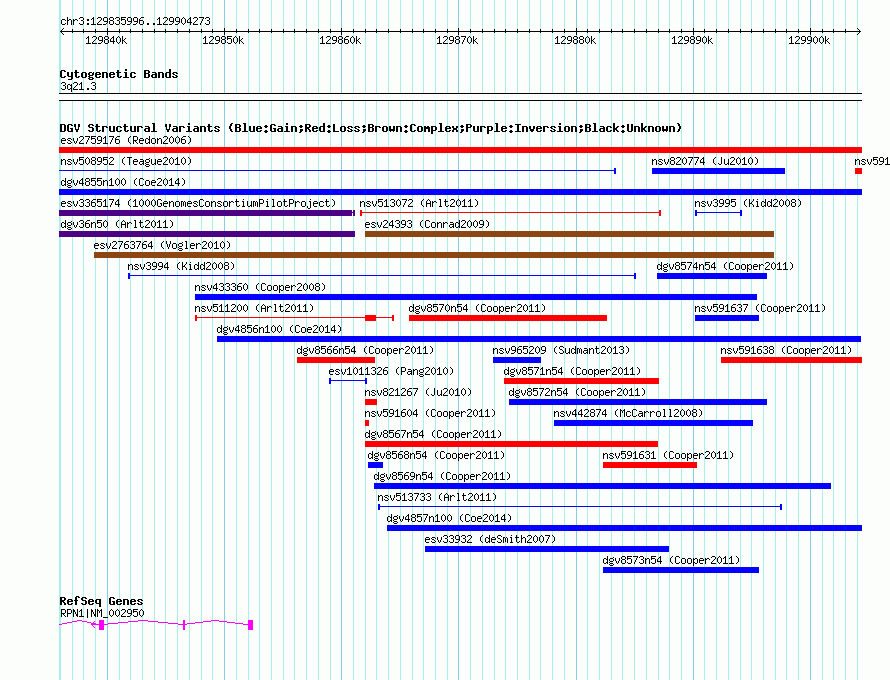Open dgv8570n54 (Cooper2011) label
890x680 pixels.
pyautogui.click(x=477, y=308)
